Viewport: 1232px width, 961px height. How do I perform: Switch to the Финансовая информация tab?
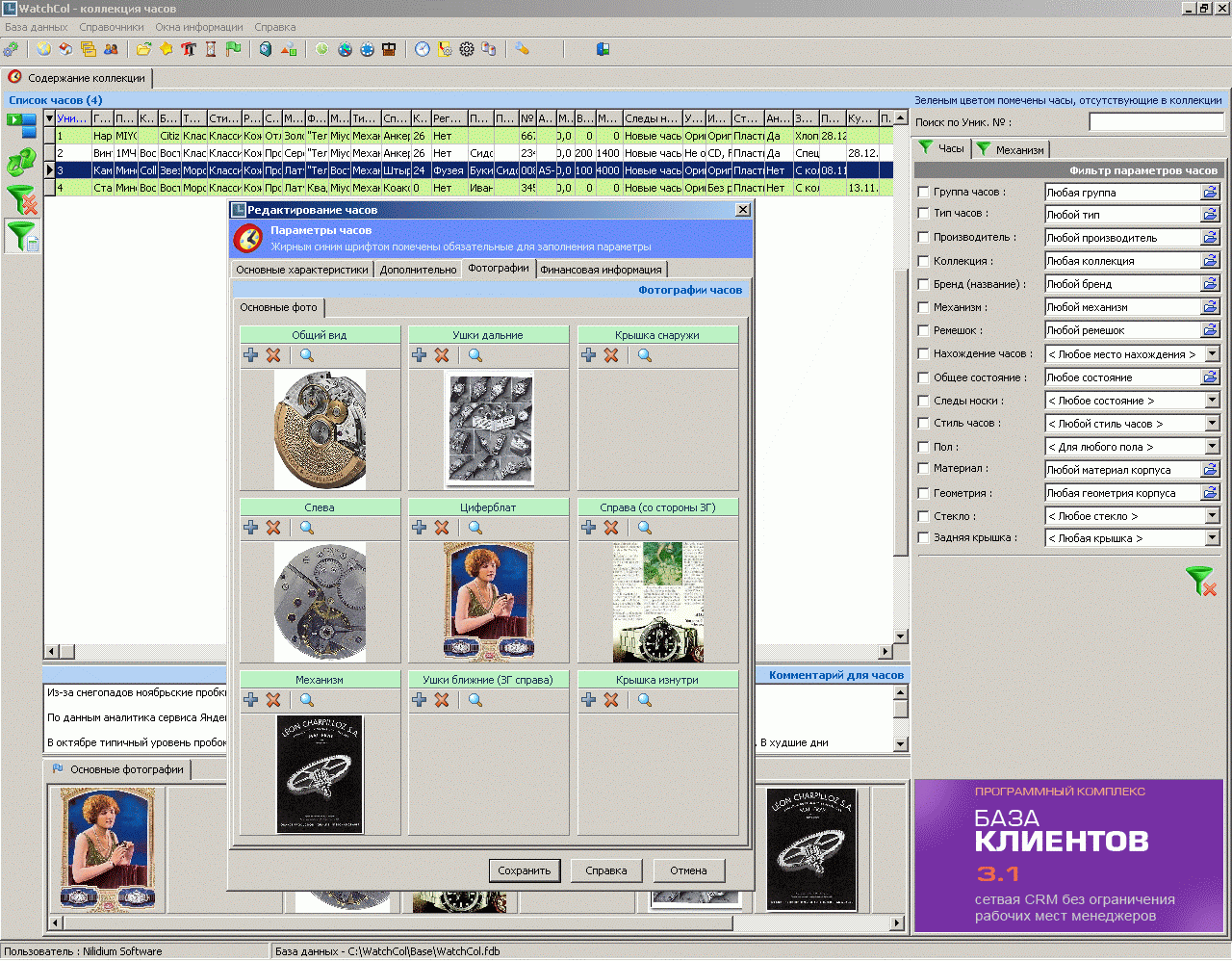click(x=601, y=270)
